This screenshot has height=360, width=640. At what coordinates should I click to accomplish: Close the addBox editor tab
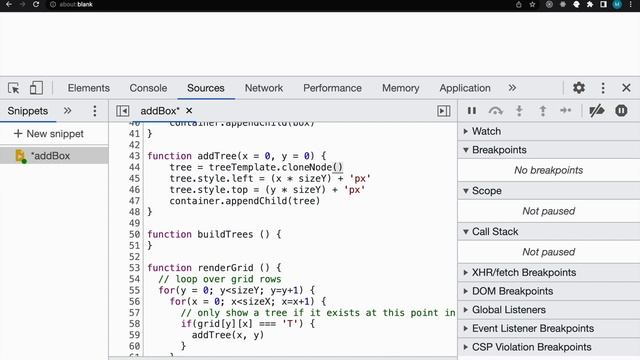(x=189, y=111)
